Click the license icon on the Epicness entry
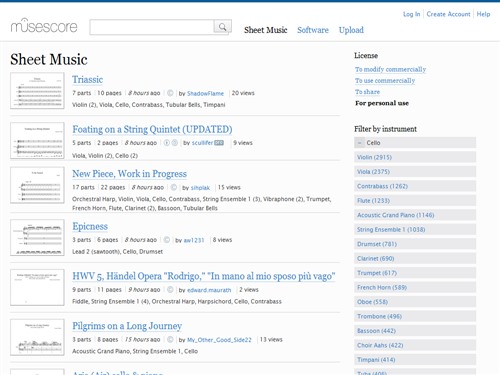This screenshot has height=375, width=500. (x=167, y=240)
